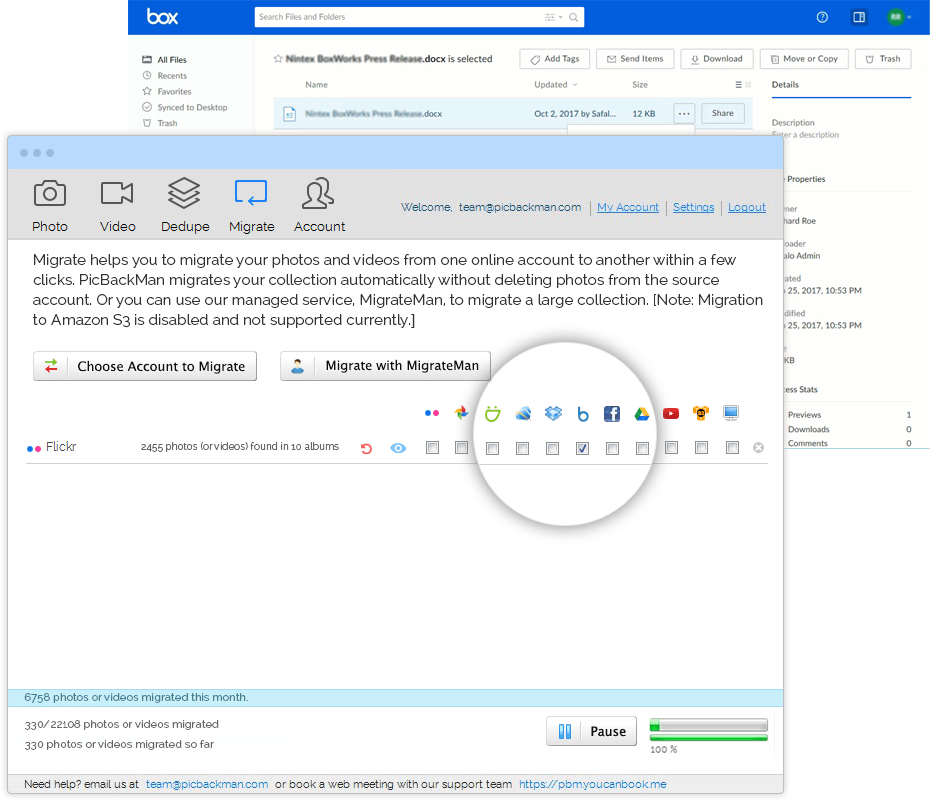Click the Migrate with MigrateMan button
930x801 pixels.
(x=386, y=366)
